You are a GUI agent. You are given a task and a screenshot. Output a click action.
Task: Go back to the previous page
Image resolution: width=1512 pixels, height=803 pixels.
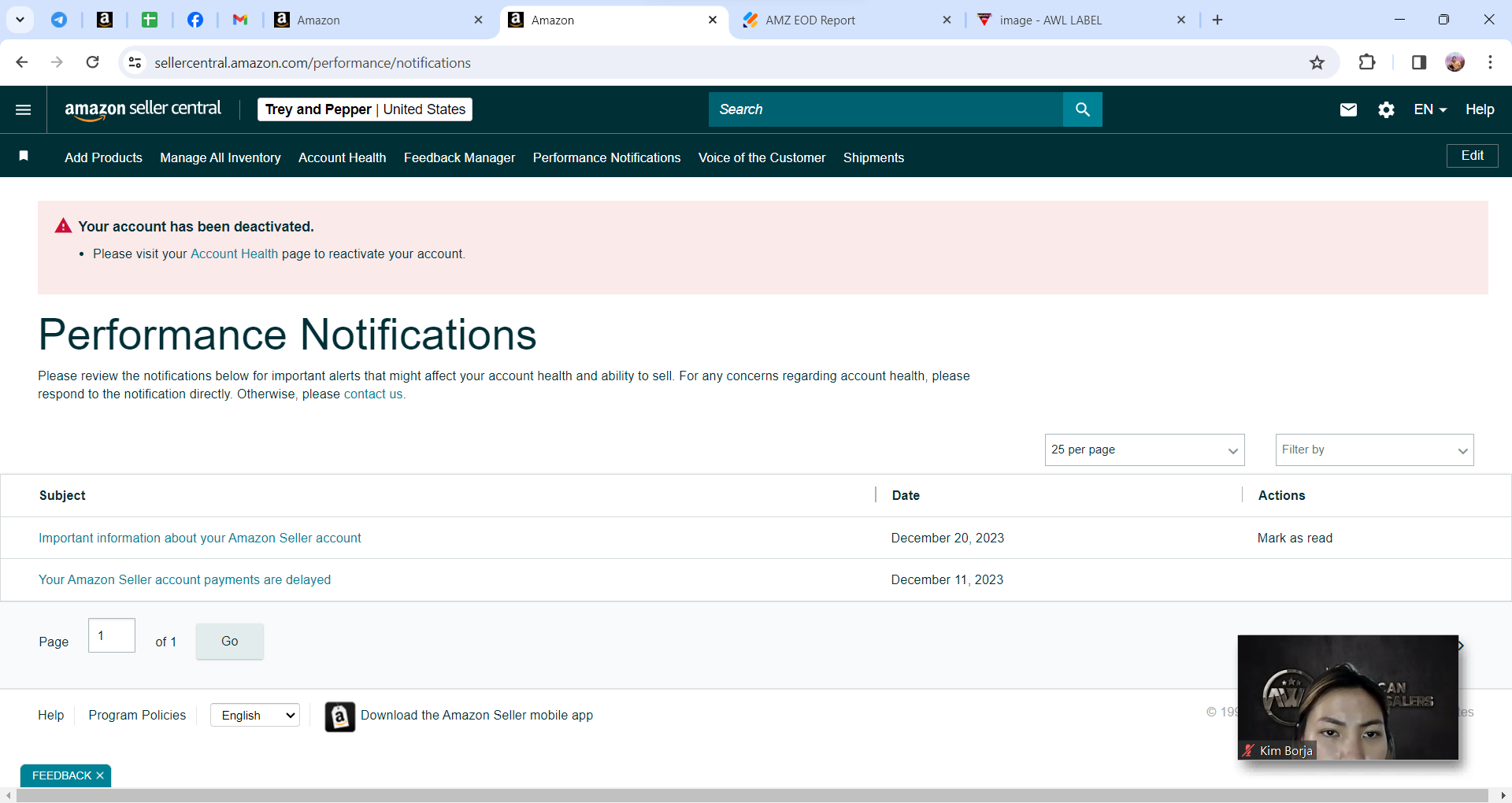coord(22,62)
